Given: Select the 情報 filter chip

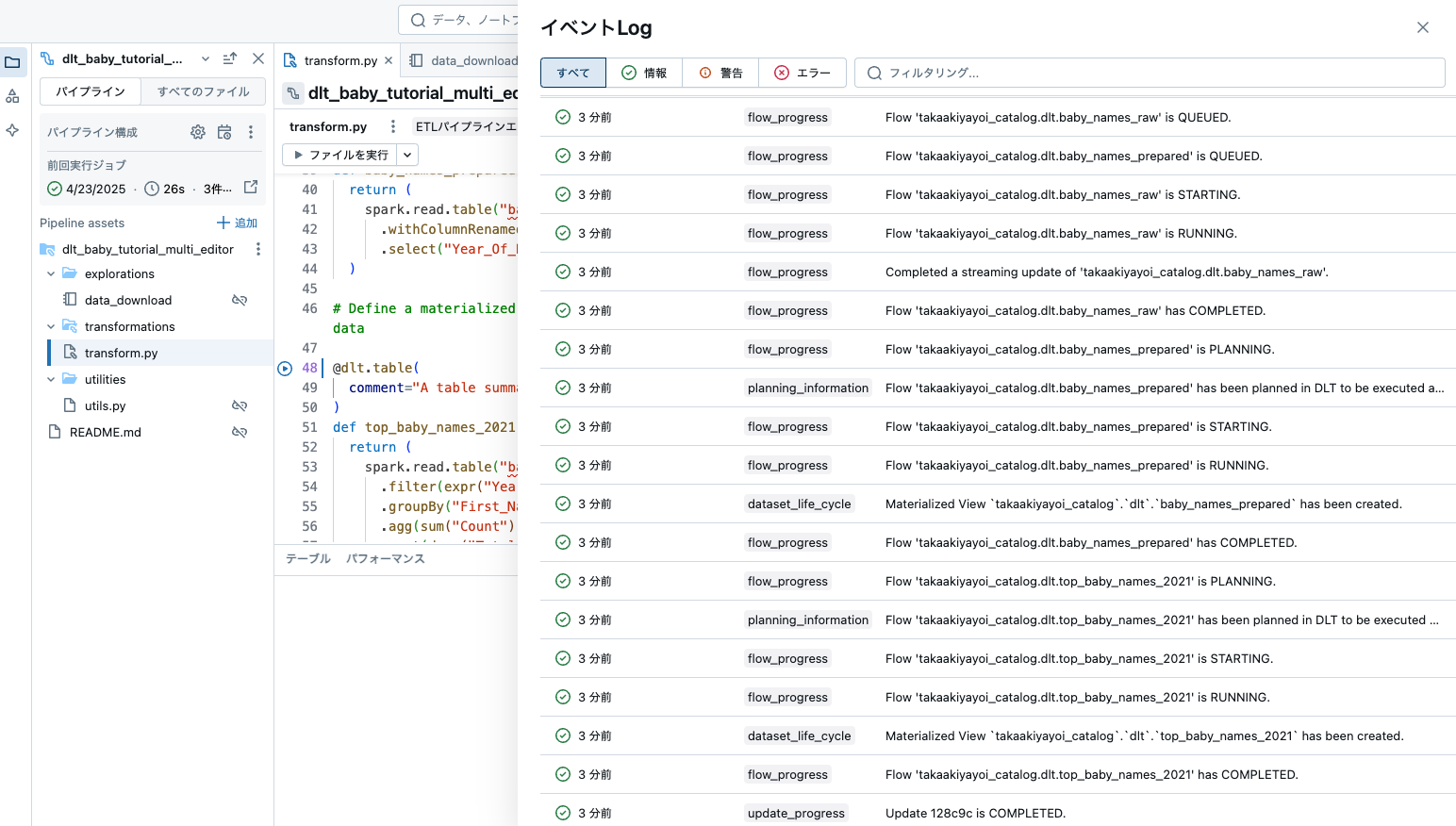Looking at the screenshot, I should [x=645, y=73].
